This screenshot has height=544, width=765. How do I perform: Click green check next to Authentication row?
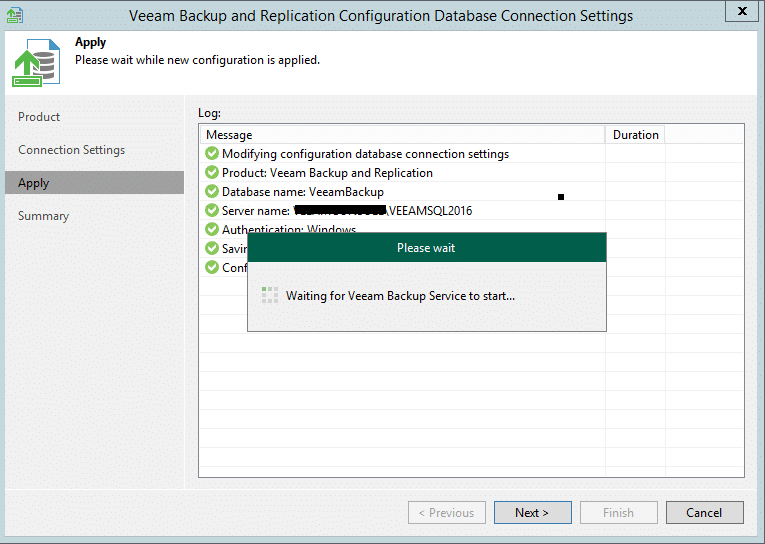tap(212, 229)
